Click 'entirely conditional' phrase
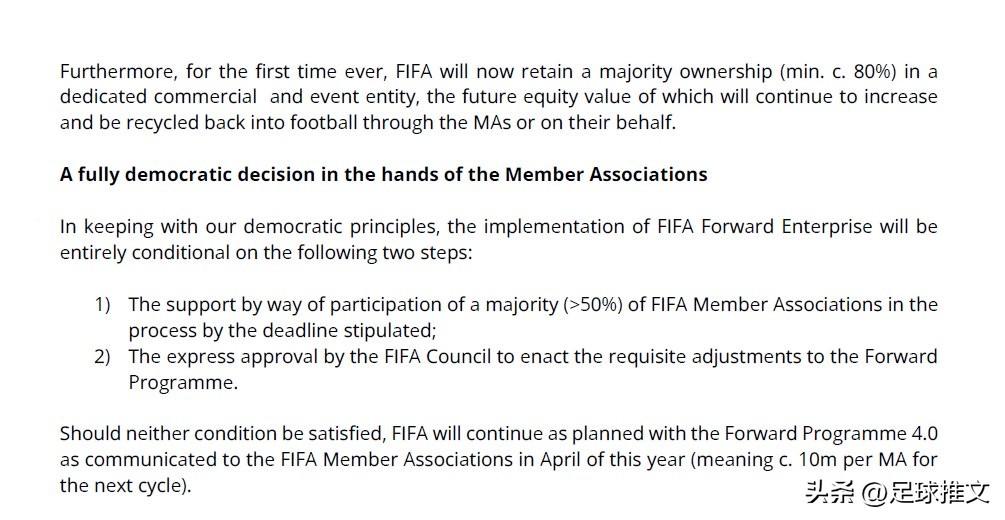 (144, 253)
